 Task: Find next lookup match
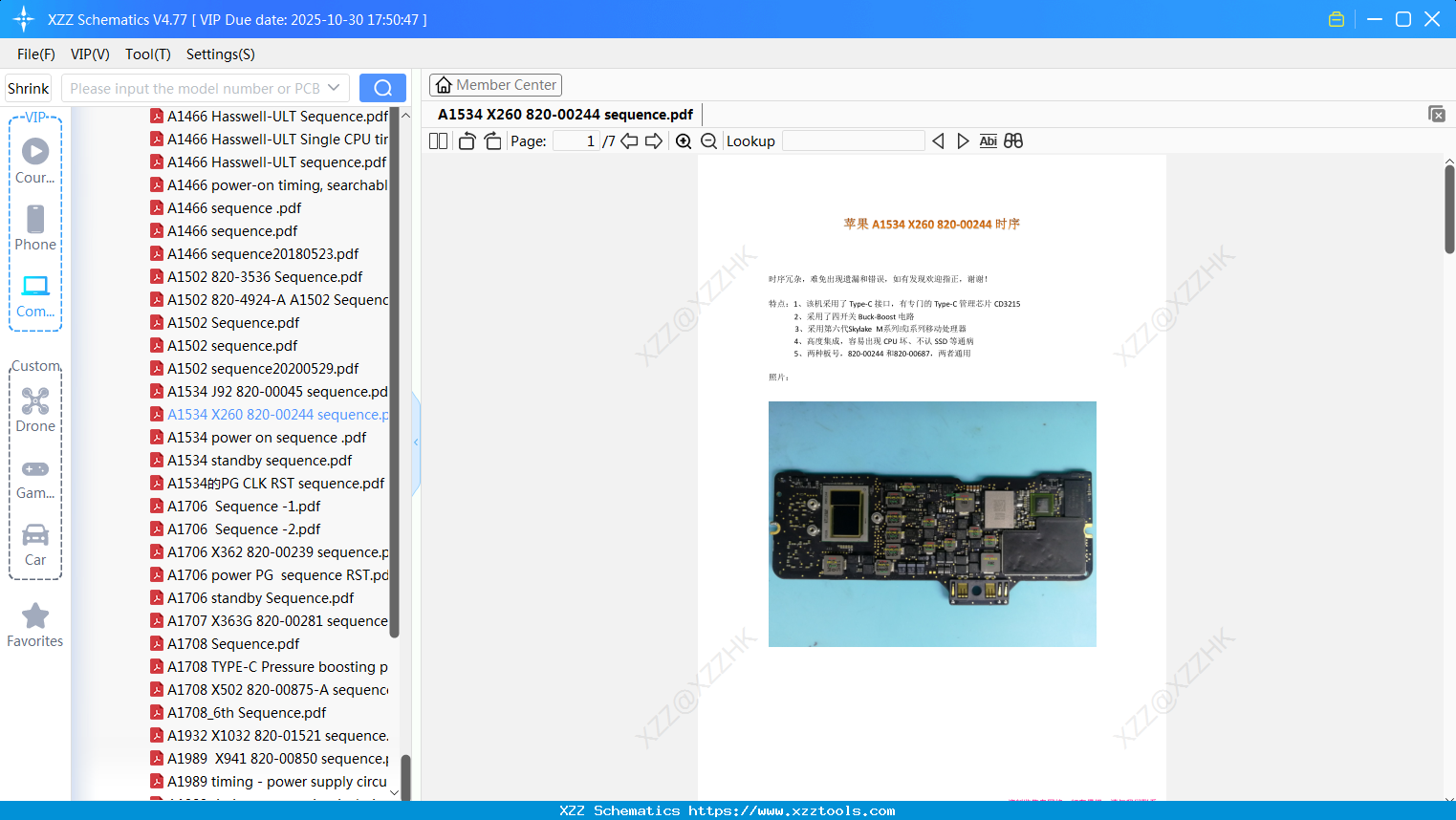click(963, 141)
